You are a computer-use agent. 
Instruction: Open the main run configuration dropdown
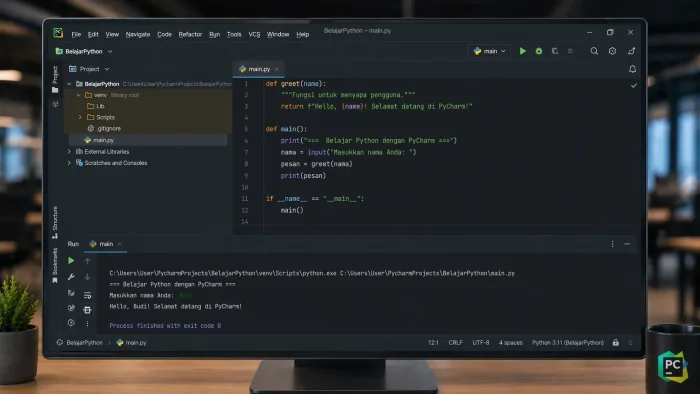click(x=490, y=51)
